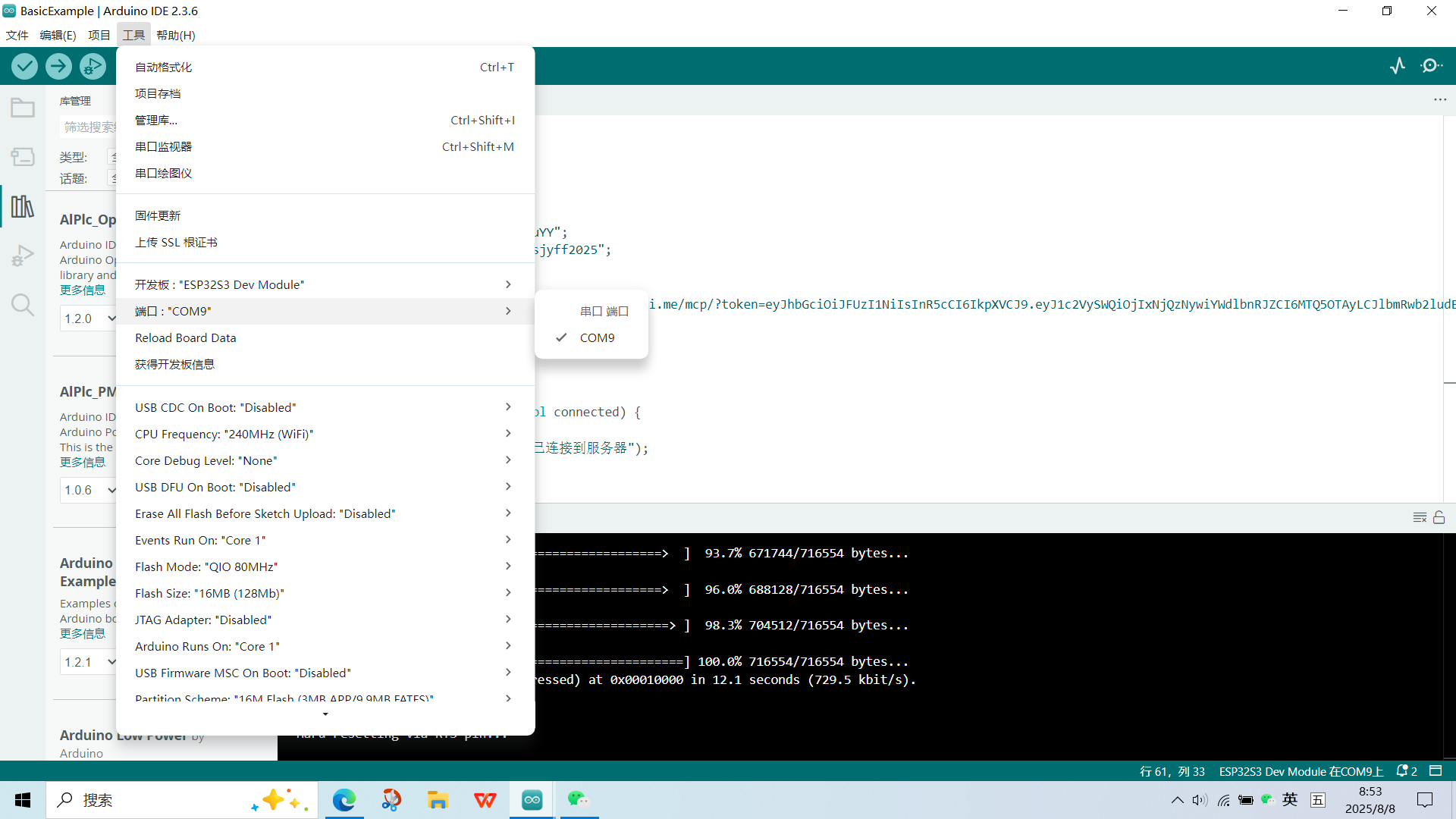Screen dimensions: 1456x819
Task: Choose 获得开发板信息 menu entry
Action: tap(325, 364)
